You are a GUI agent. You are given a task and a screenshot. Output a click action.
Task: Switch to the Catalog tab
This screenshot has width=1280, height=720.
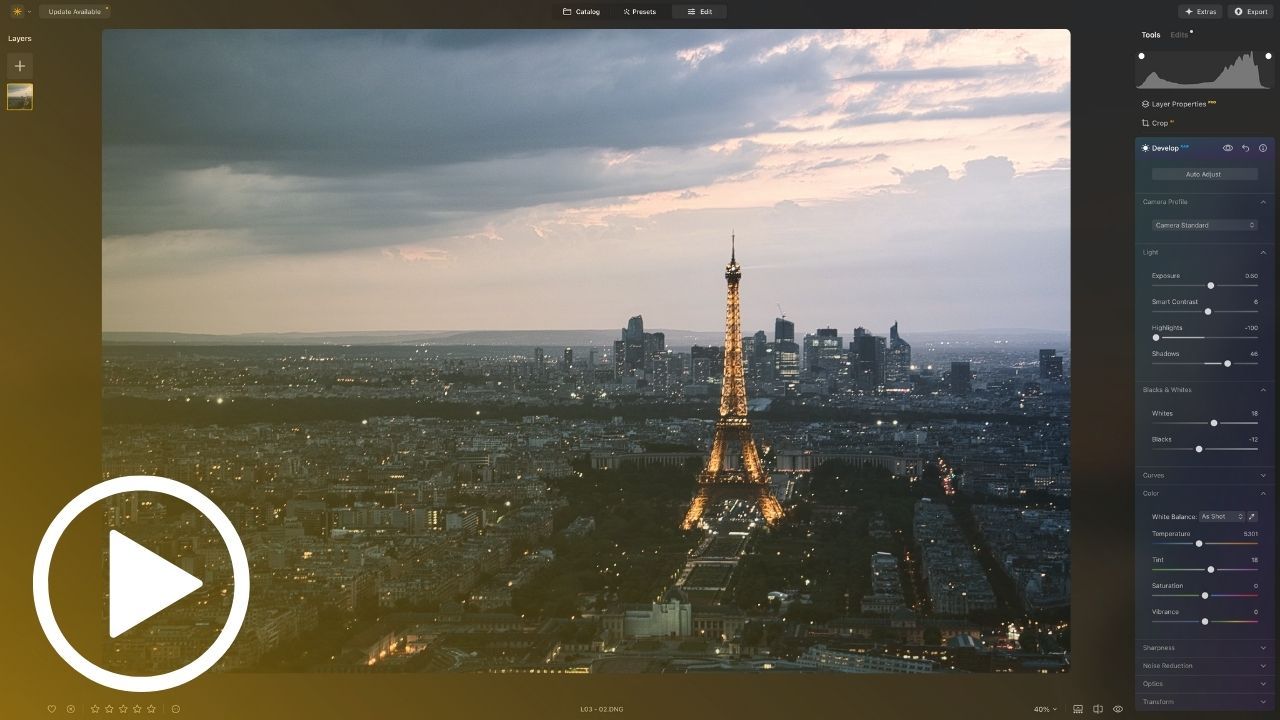[x=581, y=12]
